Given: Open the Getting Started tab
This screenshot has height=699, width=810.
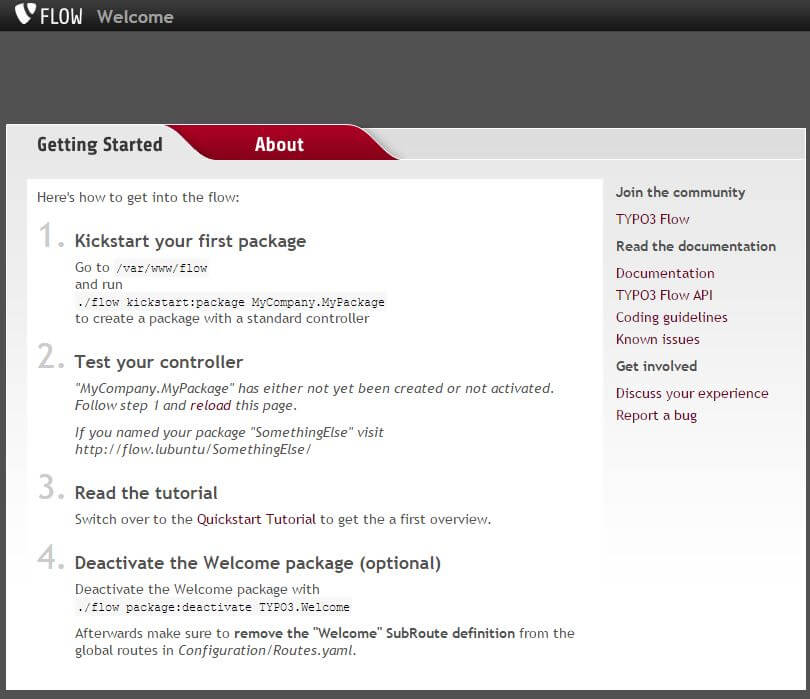Looking at the screenshot, I should click(100, 144).
